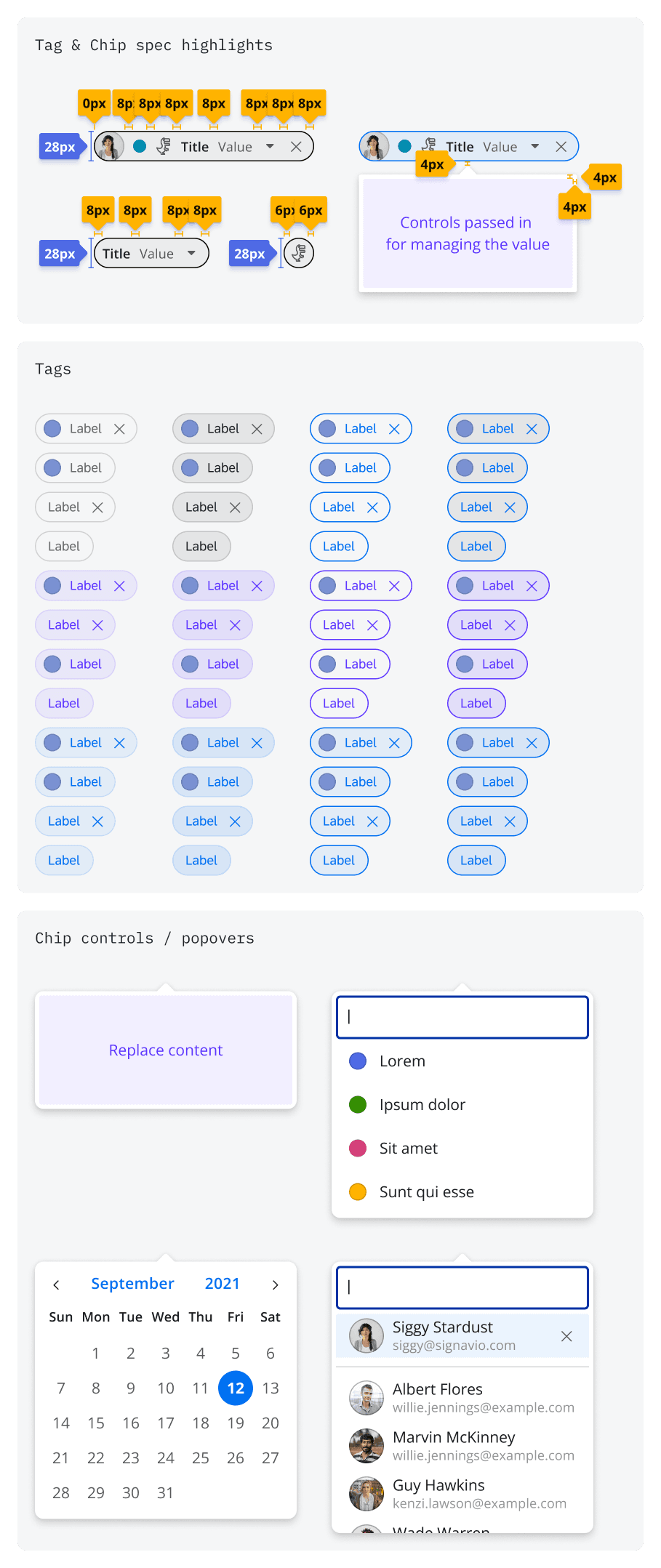Click the X on the blue-outlined Title Value chip
Image resolution: width=661 pixels, height=1568 pixels.
point(561,147)
